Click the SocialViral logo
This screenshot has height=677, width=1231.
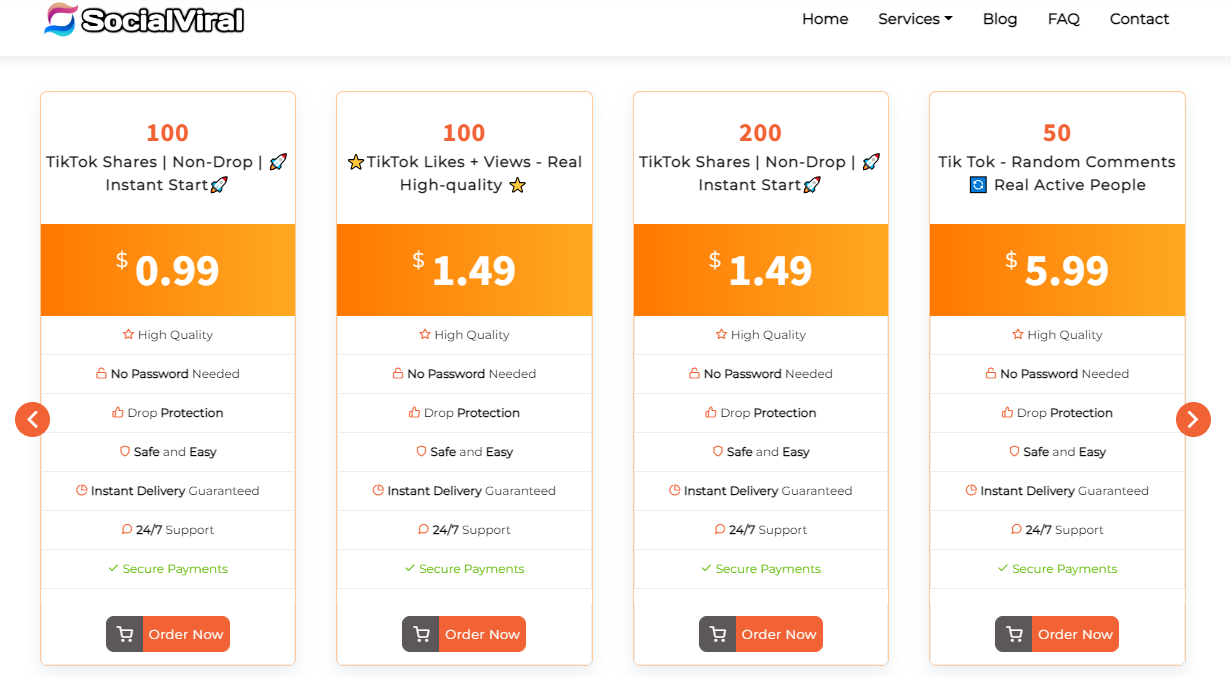144,19
